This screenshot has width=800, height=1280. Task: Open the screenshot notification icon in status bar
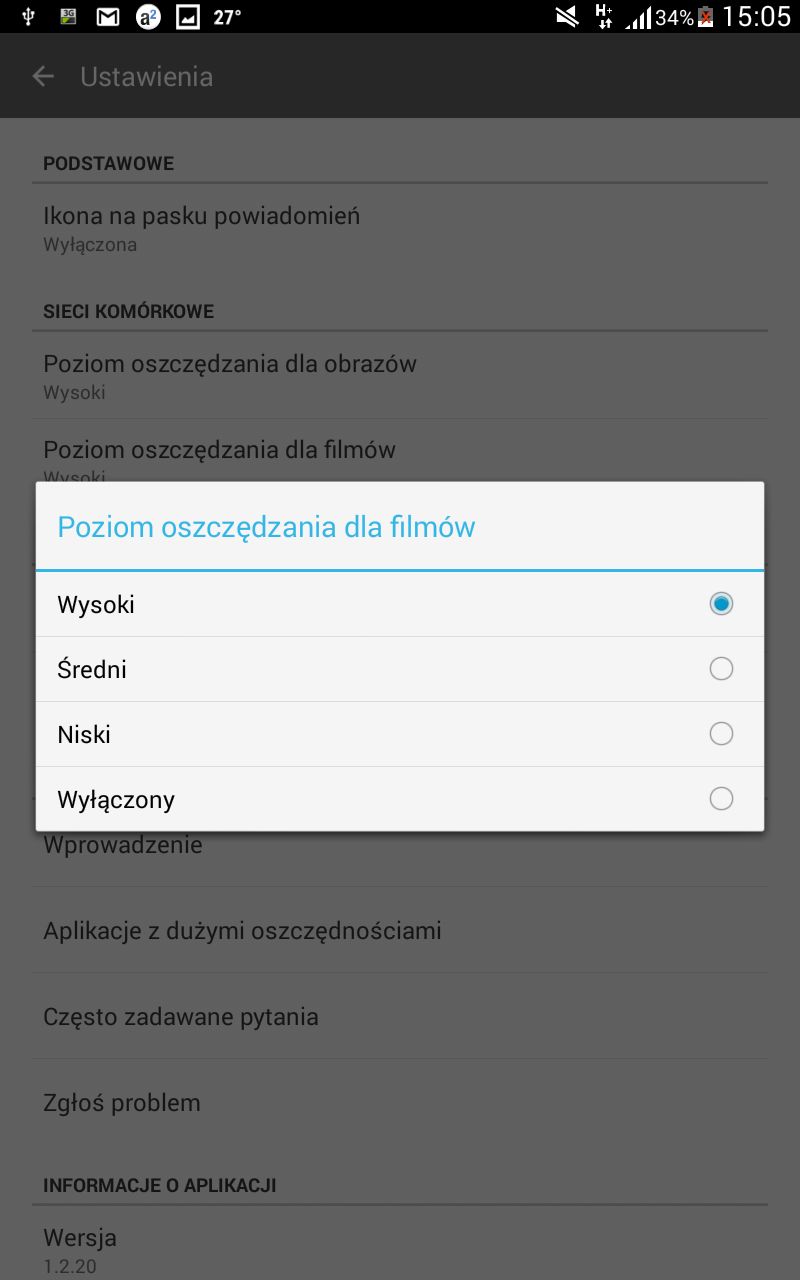tap(189, 16)
